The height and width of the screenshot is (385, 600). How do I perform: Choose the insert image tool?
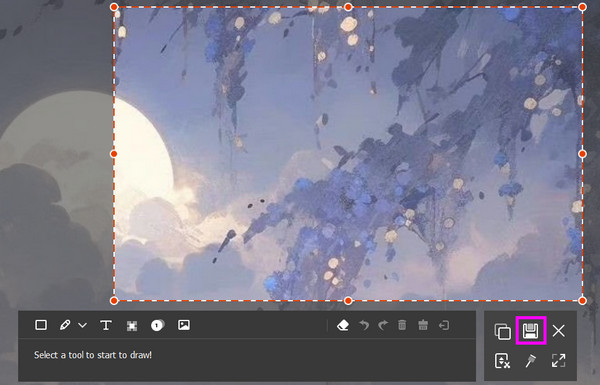184,325
